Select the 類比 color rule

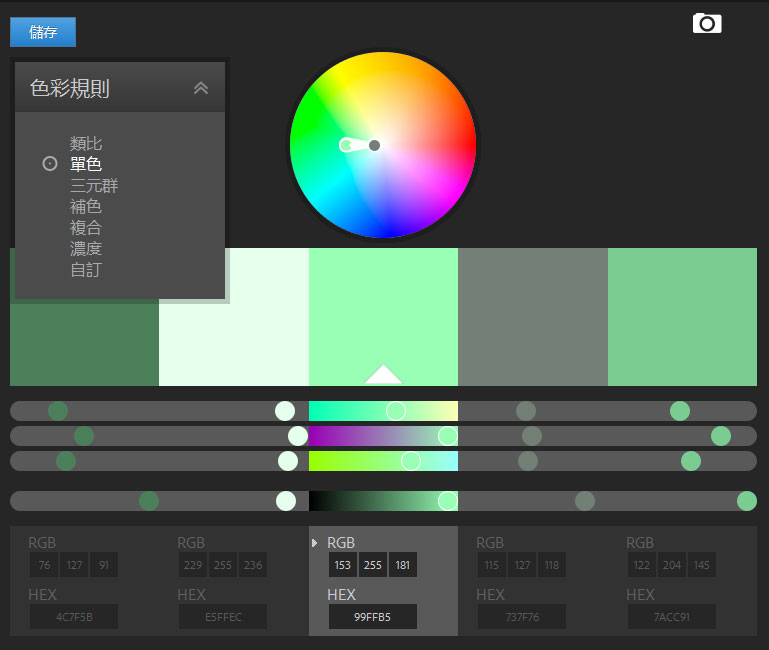86,144
